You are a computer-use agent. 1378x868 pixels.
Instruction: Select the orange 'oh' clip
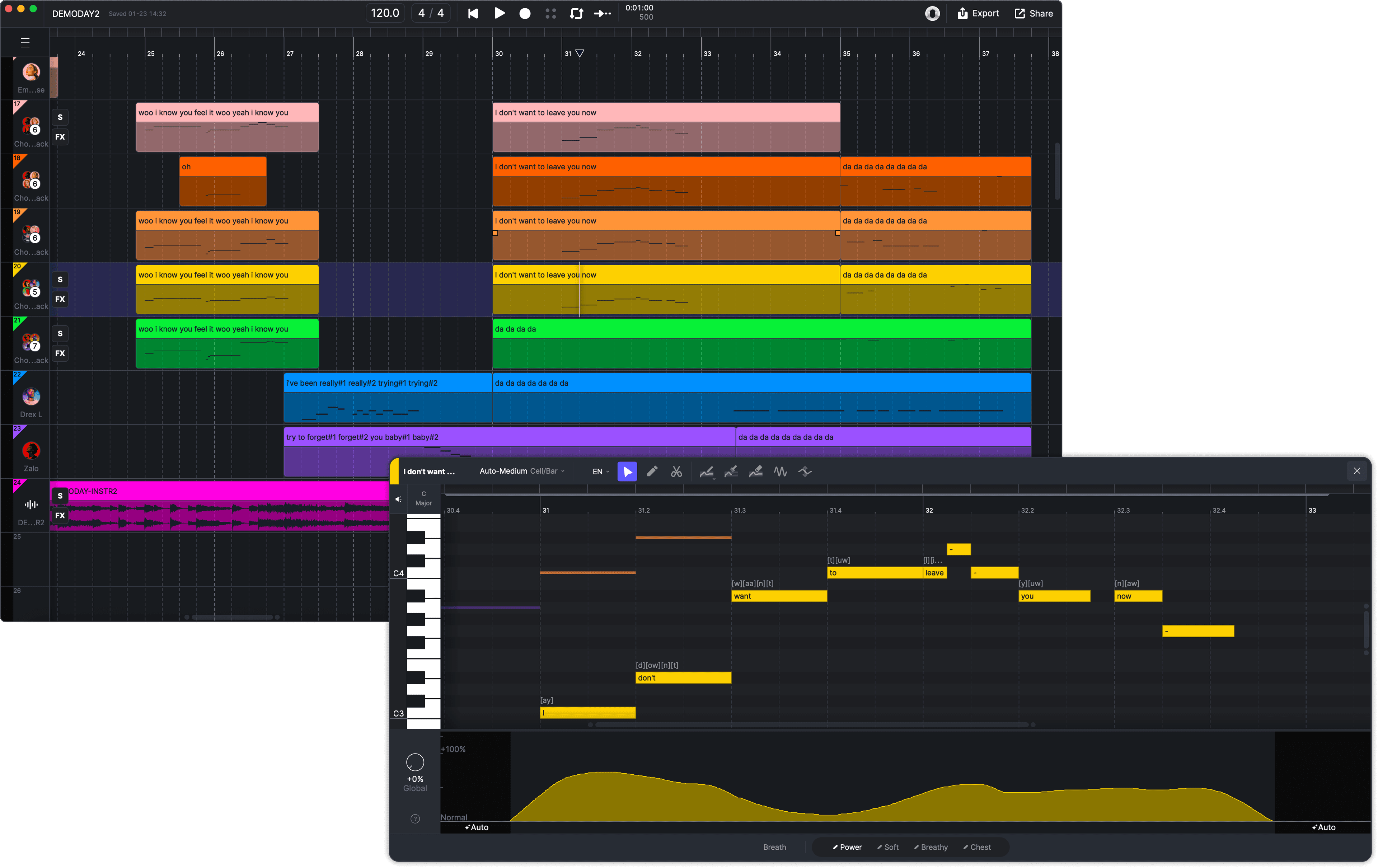(222, 181)
